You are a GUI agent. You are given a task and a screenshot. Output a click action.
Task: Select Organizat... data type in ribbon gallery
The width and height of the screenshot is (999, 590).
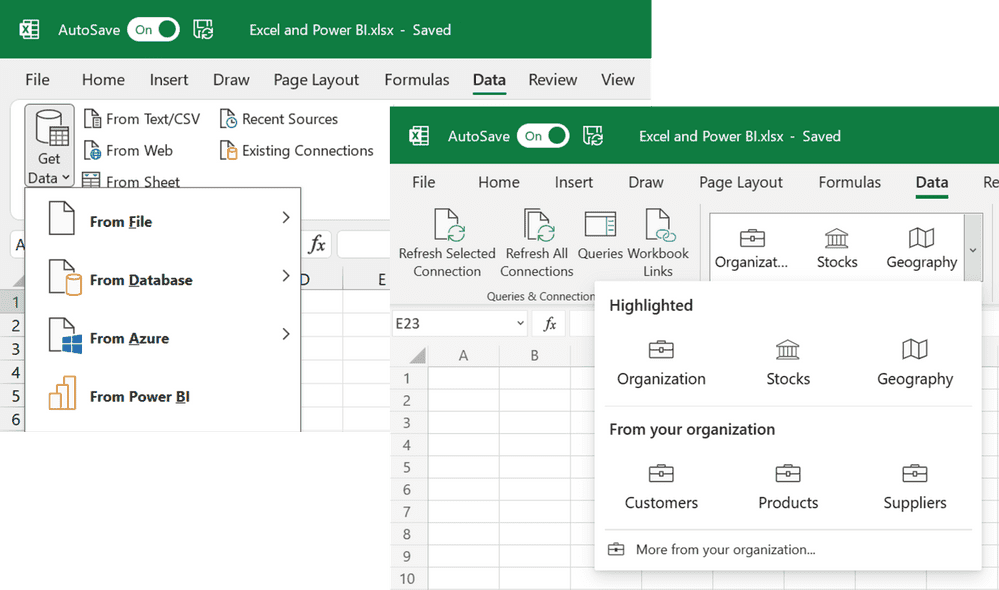tap(752, 248)
